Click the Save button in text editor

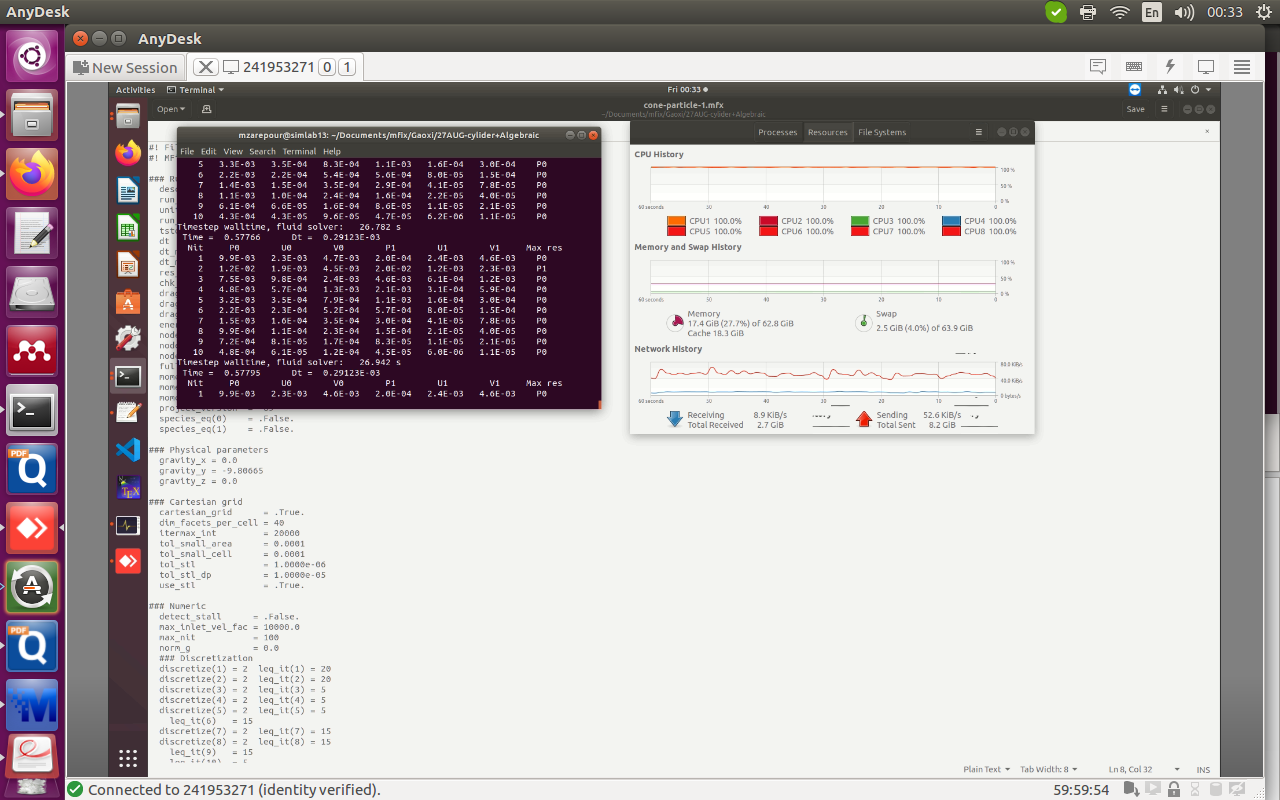(1136, 109)
